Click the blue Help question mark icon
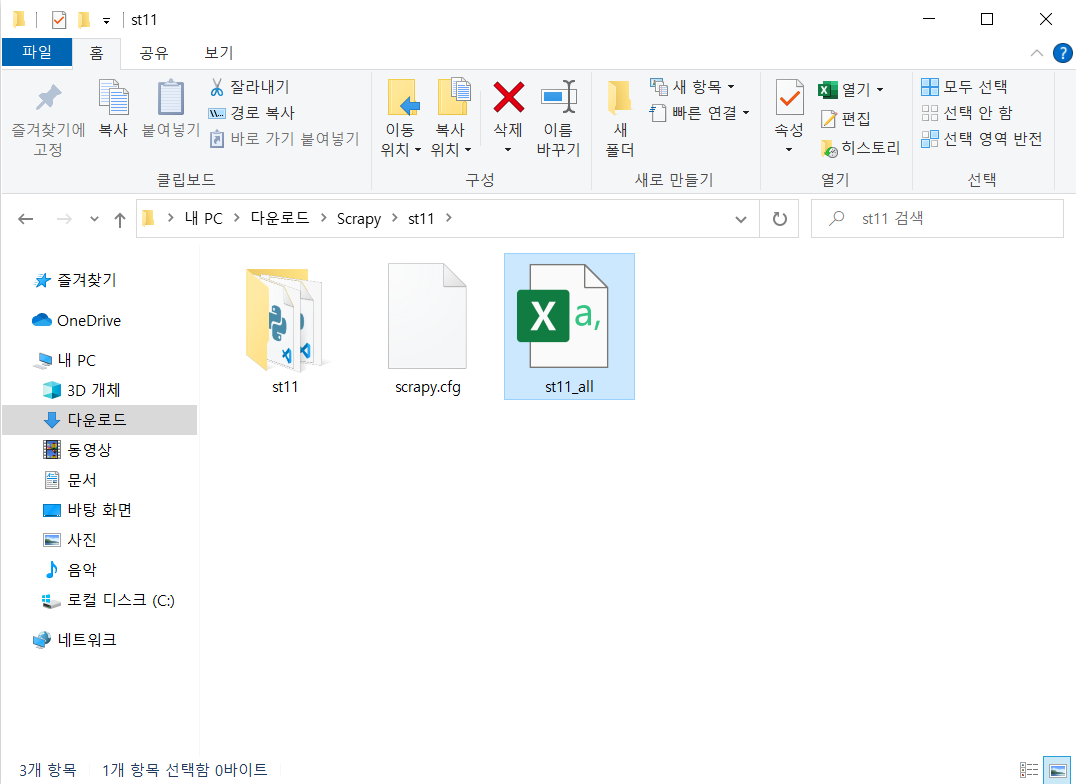 [1062, 53]
